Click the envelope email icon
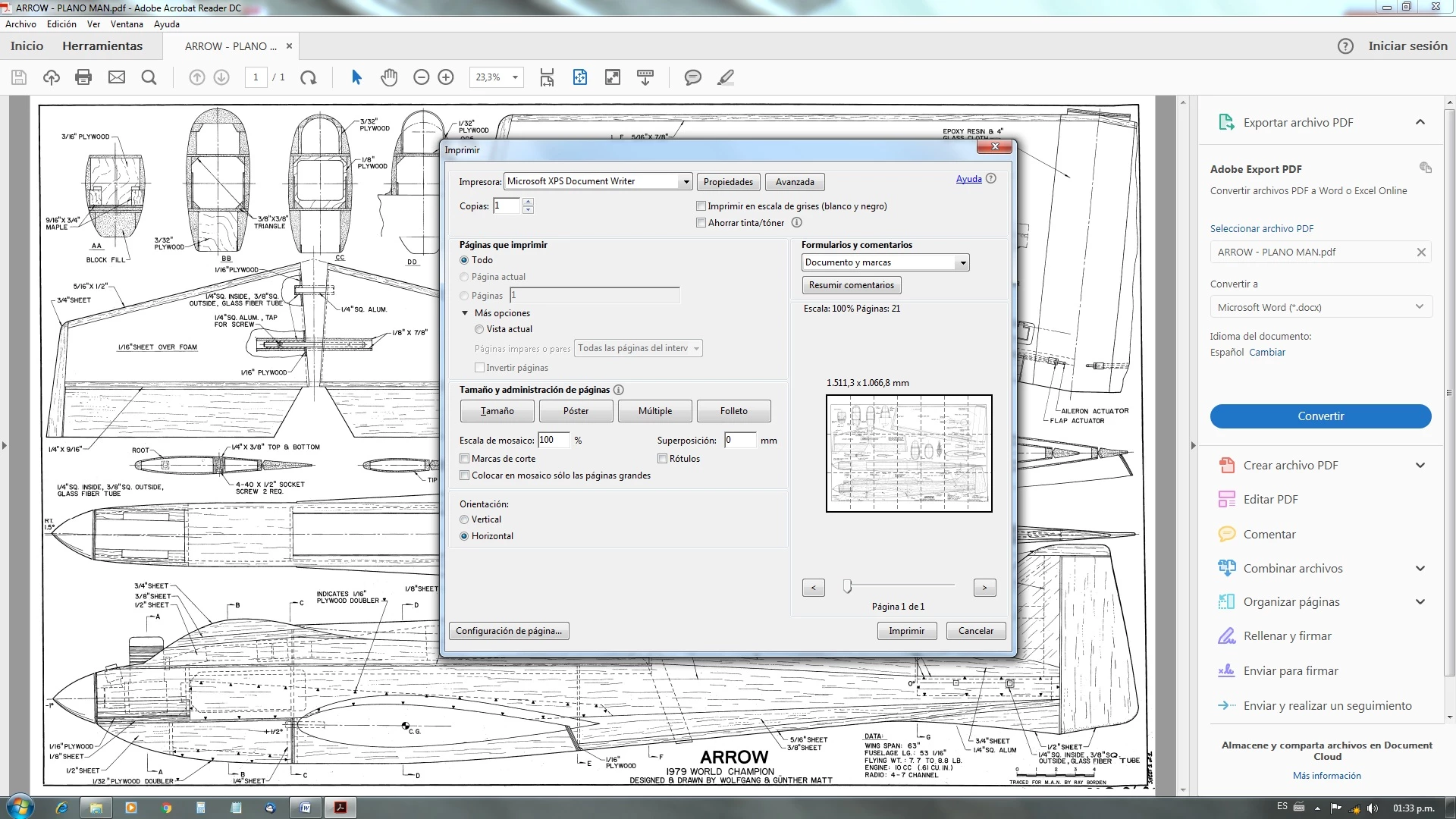This screenshot has width=1456, height=819. coord(116,77)
